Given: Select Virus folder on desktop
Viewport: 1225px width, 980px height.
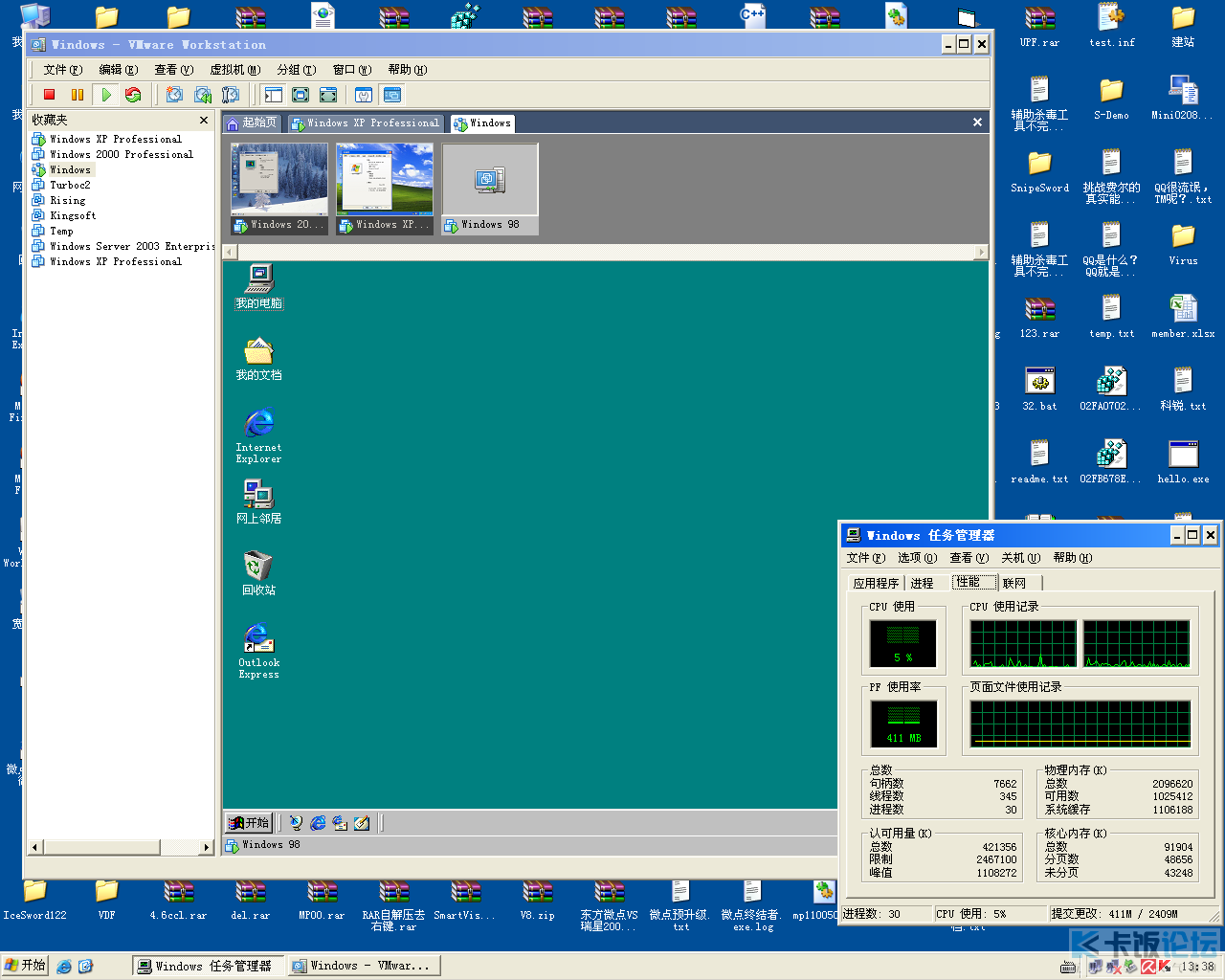Looking at the screenshot, I should click(1183, 245).
